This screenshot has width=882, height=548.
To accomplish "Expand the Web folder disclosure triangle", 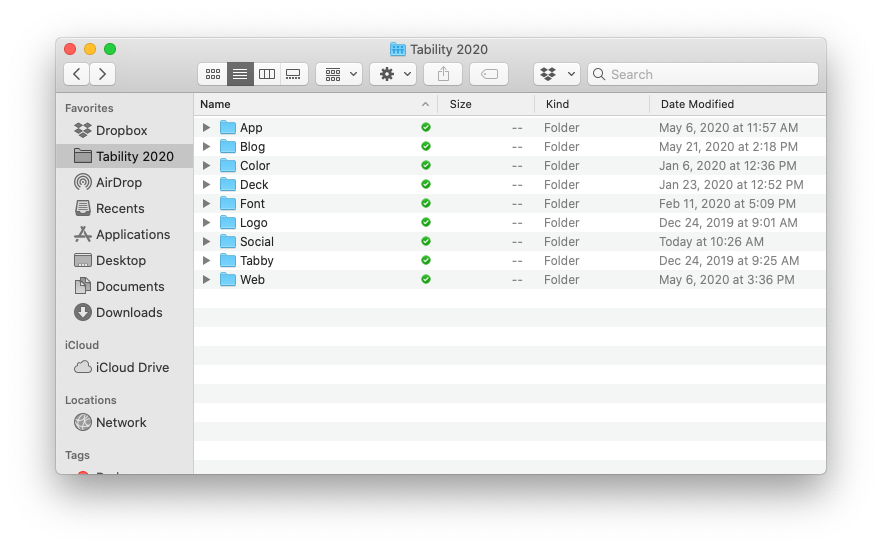I will (x=206, y=280).
